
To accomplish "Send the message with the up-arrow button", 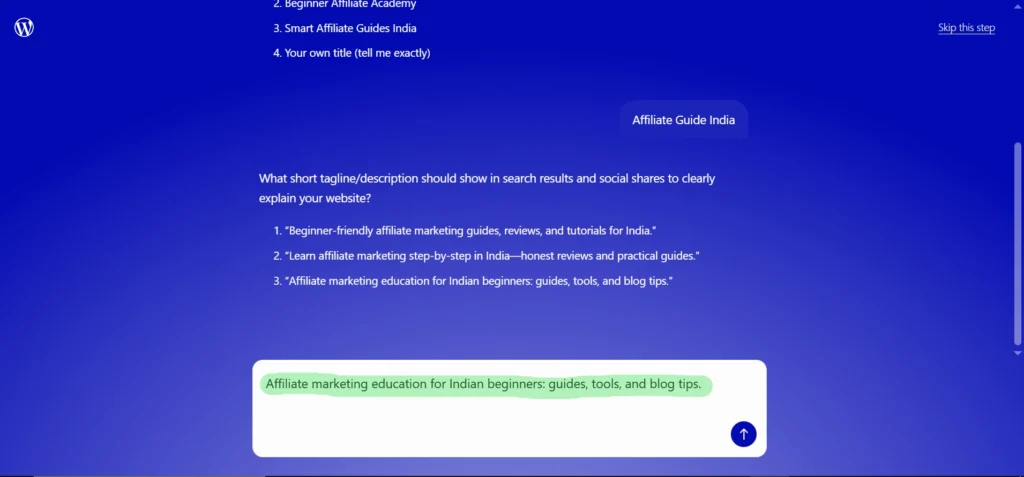I will pos(743,434).
